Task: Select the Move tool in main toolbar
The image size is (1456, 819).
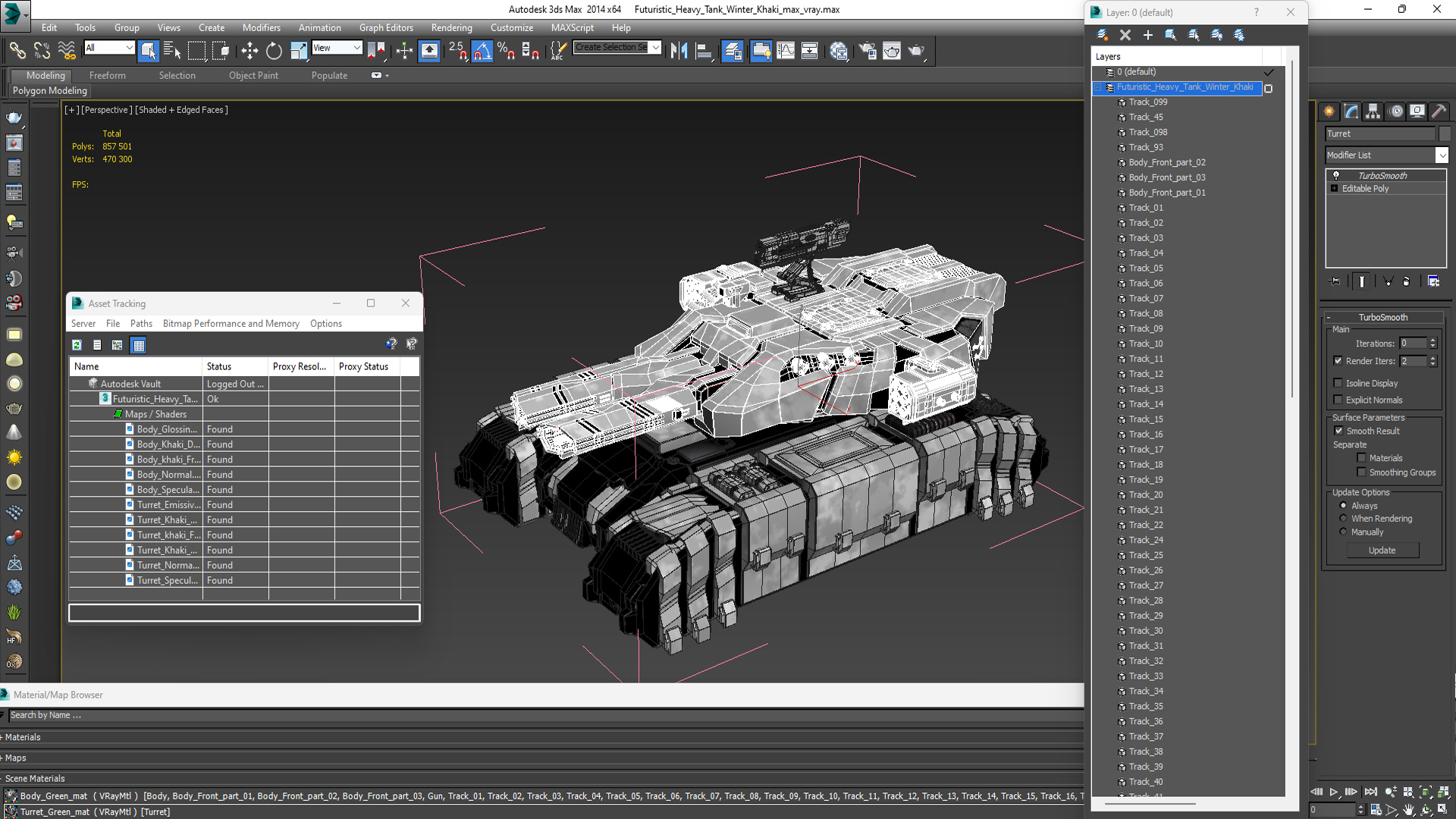Action: [x=249, y=51]
